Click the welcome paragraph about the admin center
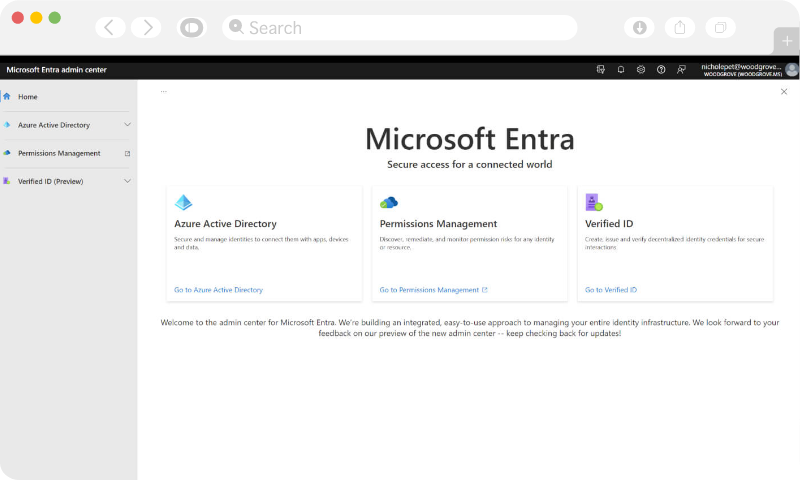This screenshot has height=480, width=800. pos(470,328)
